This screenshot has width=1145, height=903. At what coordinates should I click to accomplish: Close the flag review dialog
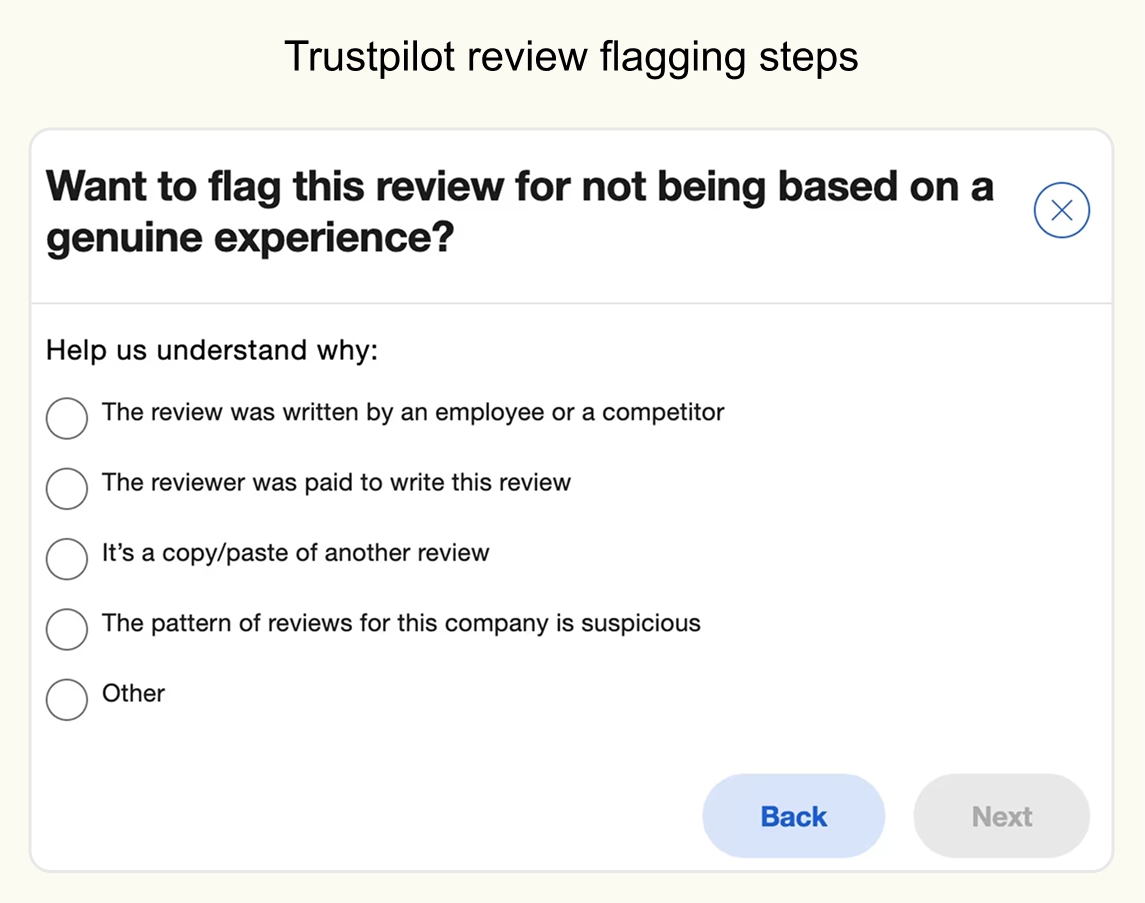(1061, 210)
